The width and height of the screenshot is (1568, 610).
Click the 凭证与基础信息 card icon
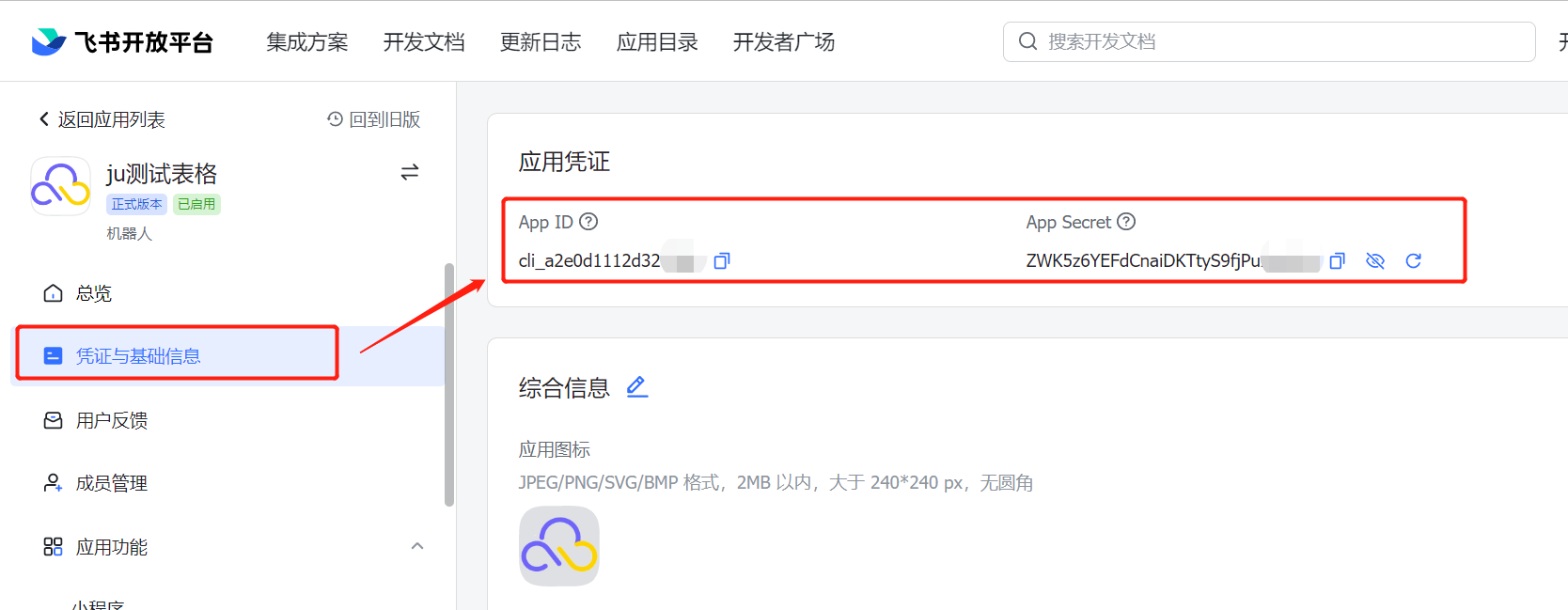coord(54,356)
